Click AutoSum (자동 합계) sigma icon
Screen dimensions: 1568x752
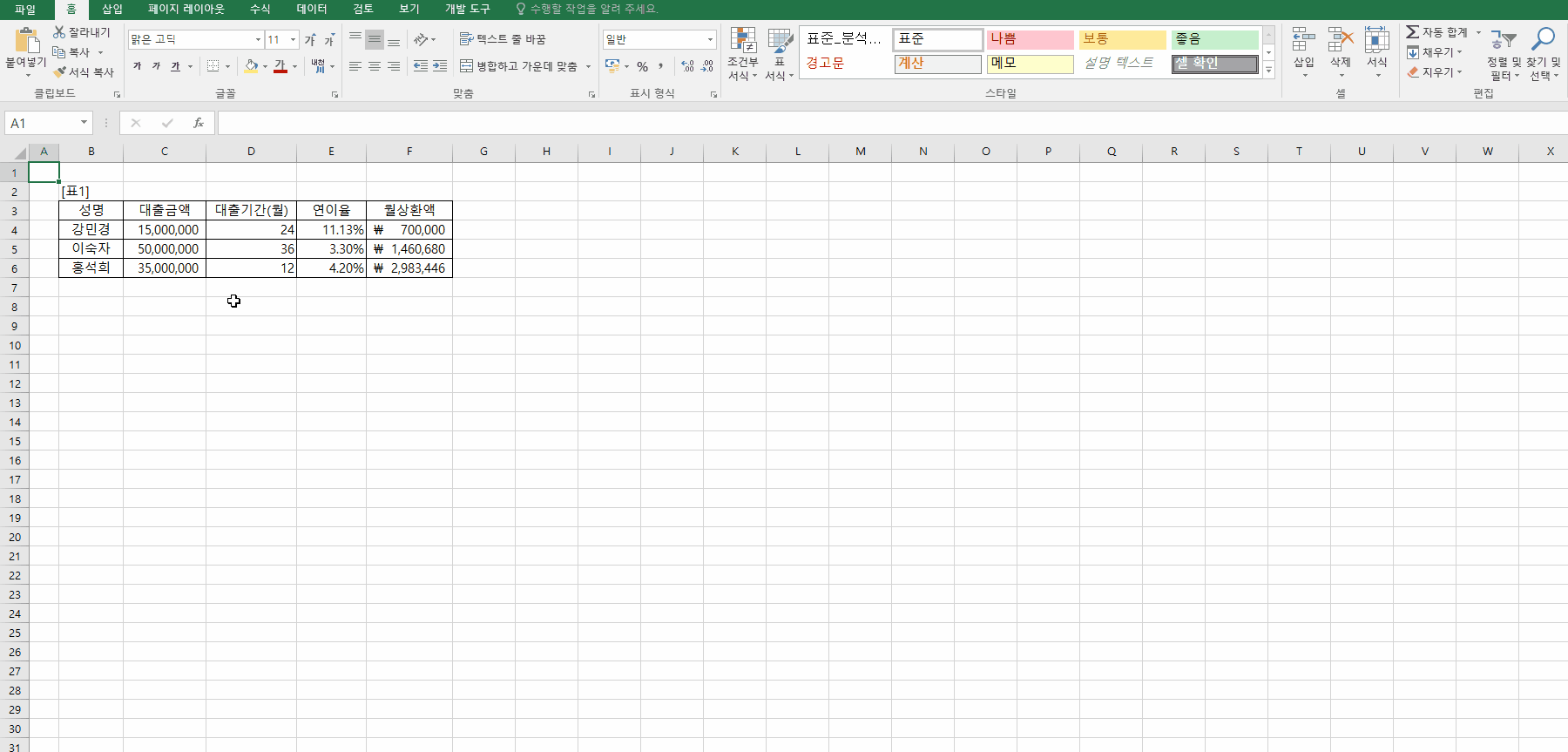coord(1412,32)
